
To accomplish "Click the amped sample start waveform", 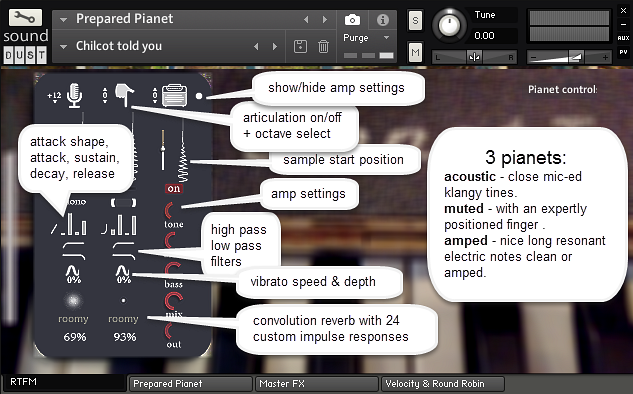I will pyautogui.click(x=183, y=153).
